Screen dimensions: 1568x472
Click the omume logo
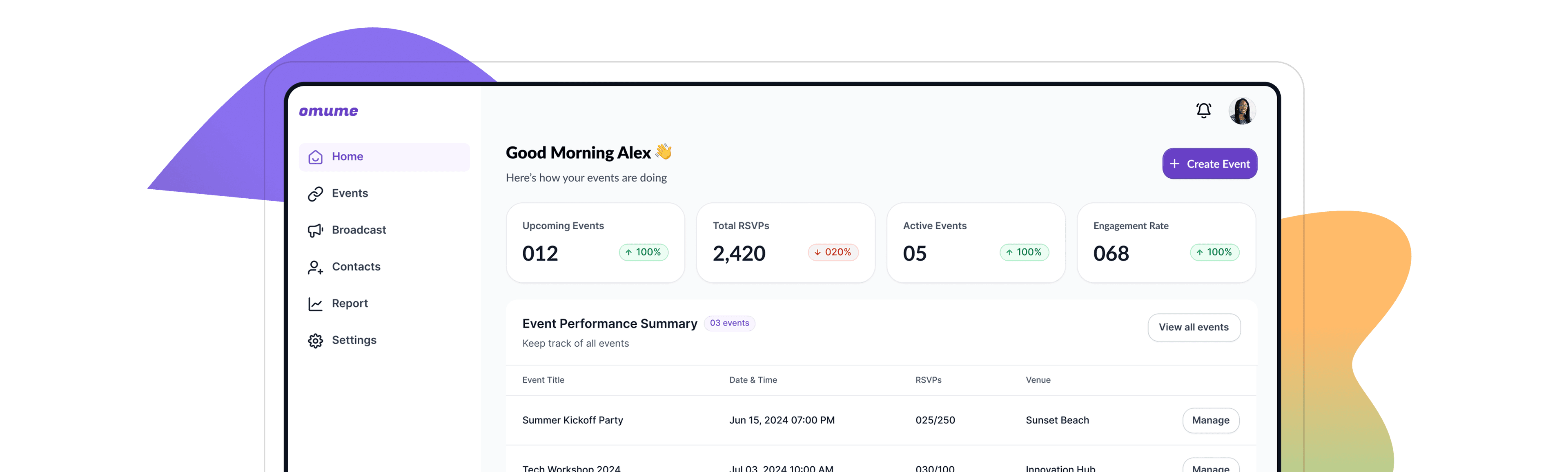[328, 111]
